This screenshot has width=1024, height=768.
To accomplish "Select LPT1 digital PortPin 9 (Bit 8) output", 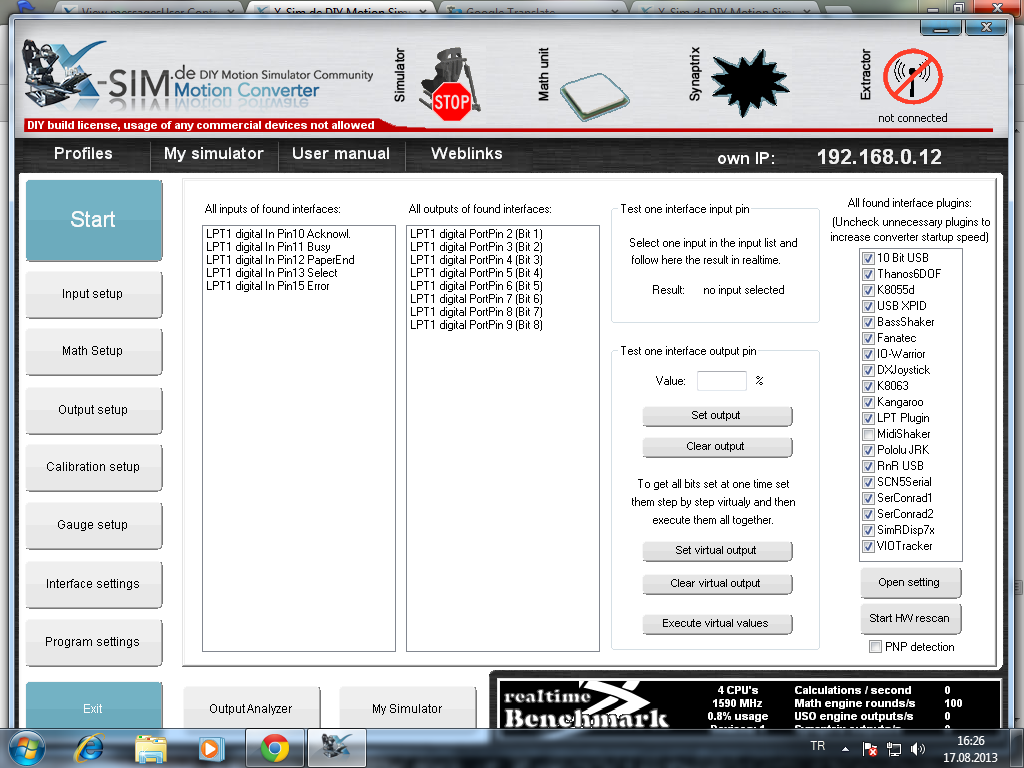I will (x=476, y=325).
